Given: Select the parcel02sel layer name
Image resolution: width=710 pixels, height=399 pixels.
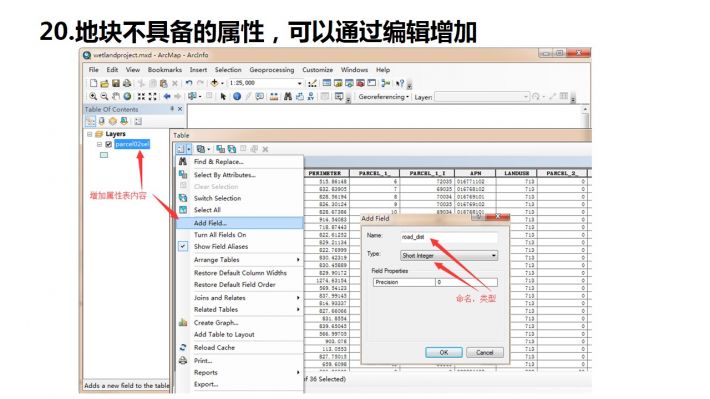Looking at the screenshot, I should pos(132,144).
